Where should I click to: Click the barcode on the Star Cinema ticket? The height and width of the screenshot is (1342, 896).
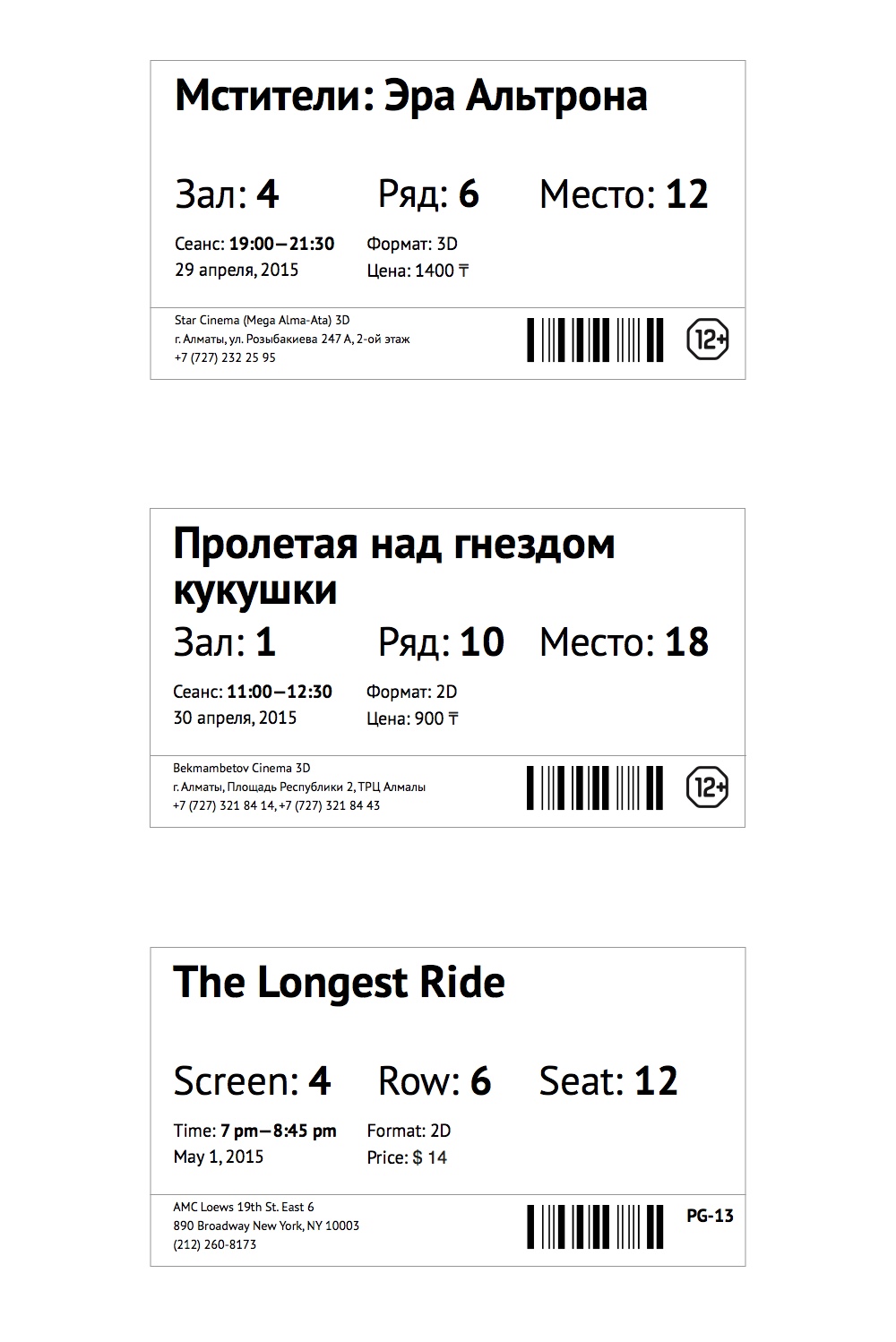point(595,340)
